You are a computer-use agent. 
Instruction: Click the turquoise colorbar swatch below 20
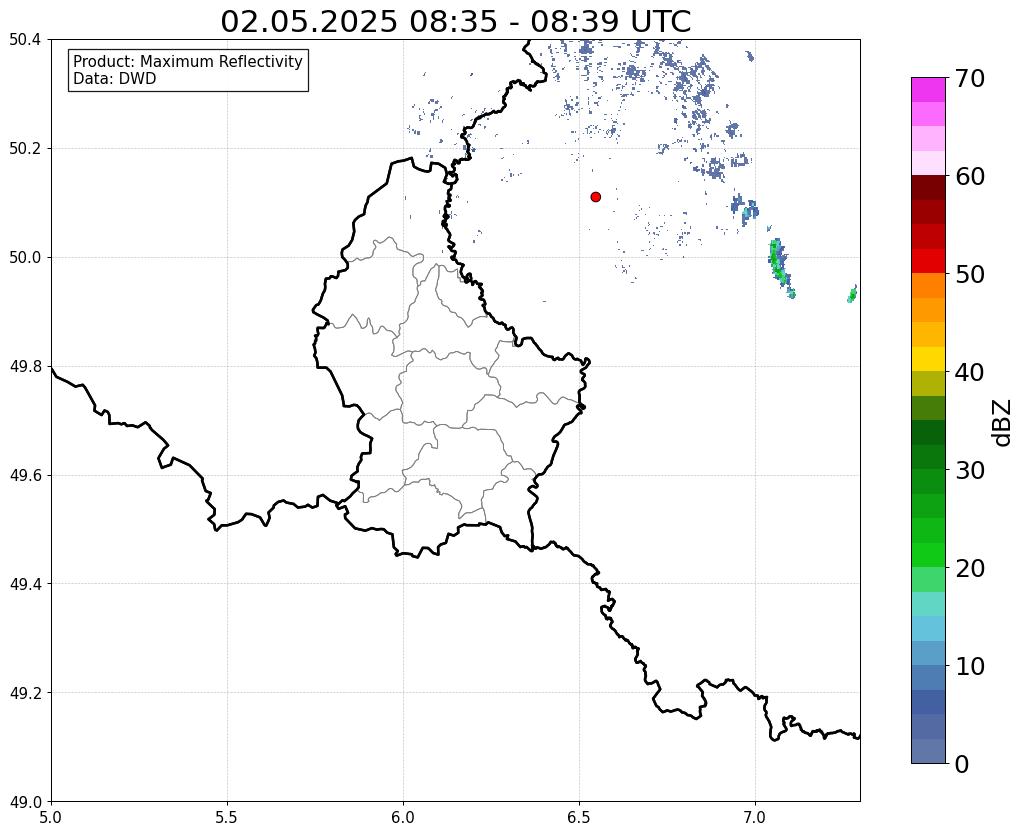pyautogui.click(x=928, y=604)
